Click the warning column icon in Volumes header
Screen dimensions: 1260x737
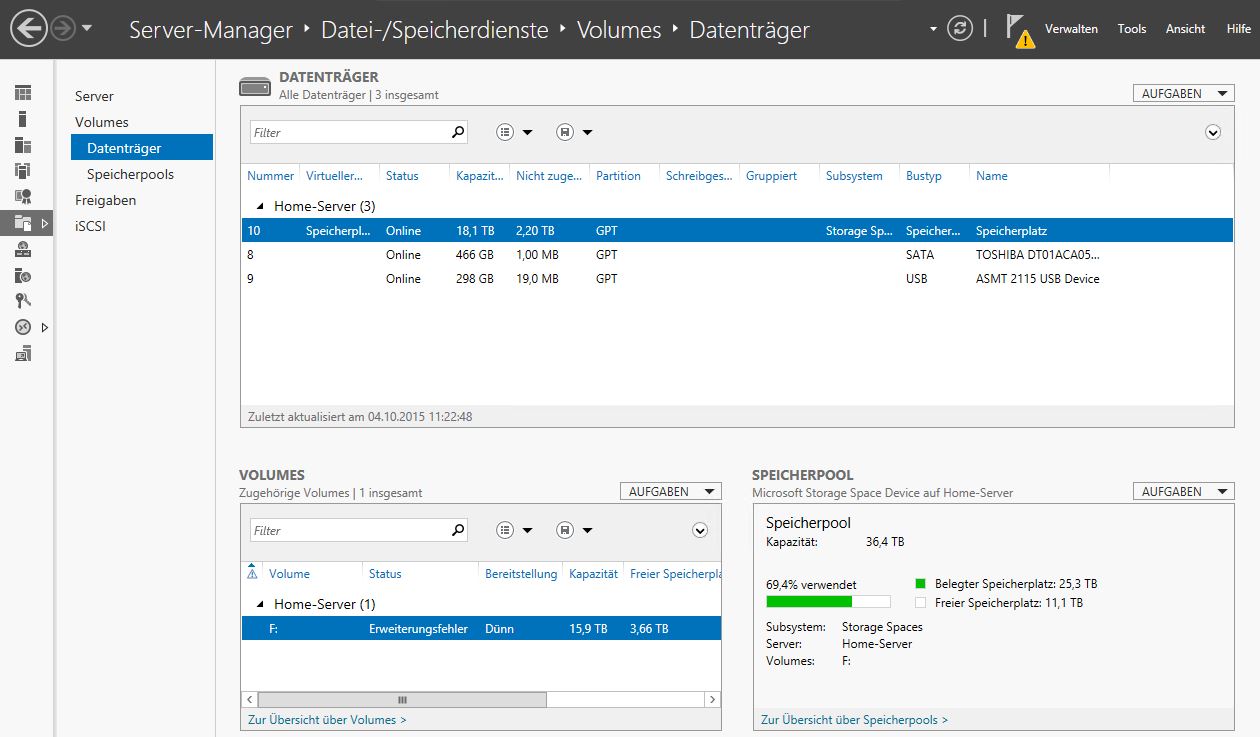(252, 572)
